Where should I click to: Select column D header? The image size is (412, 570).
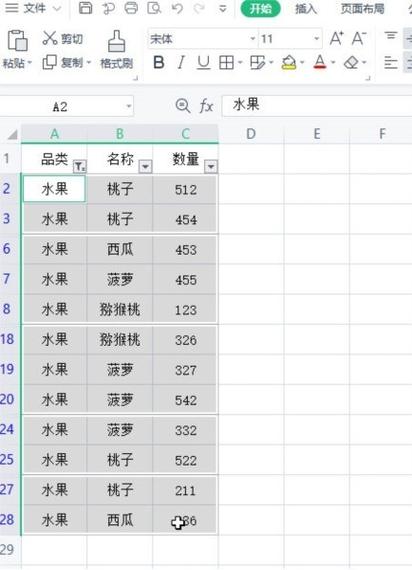point(251,134)
